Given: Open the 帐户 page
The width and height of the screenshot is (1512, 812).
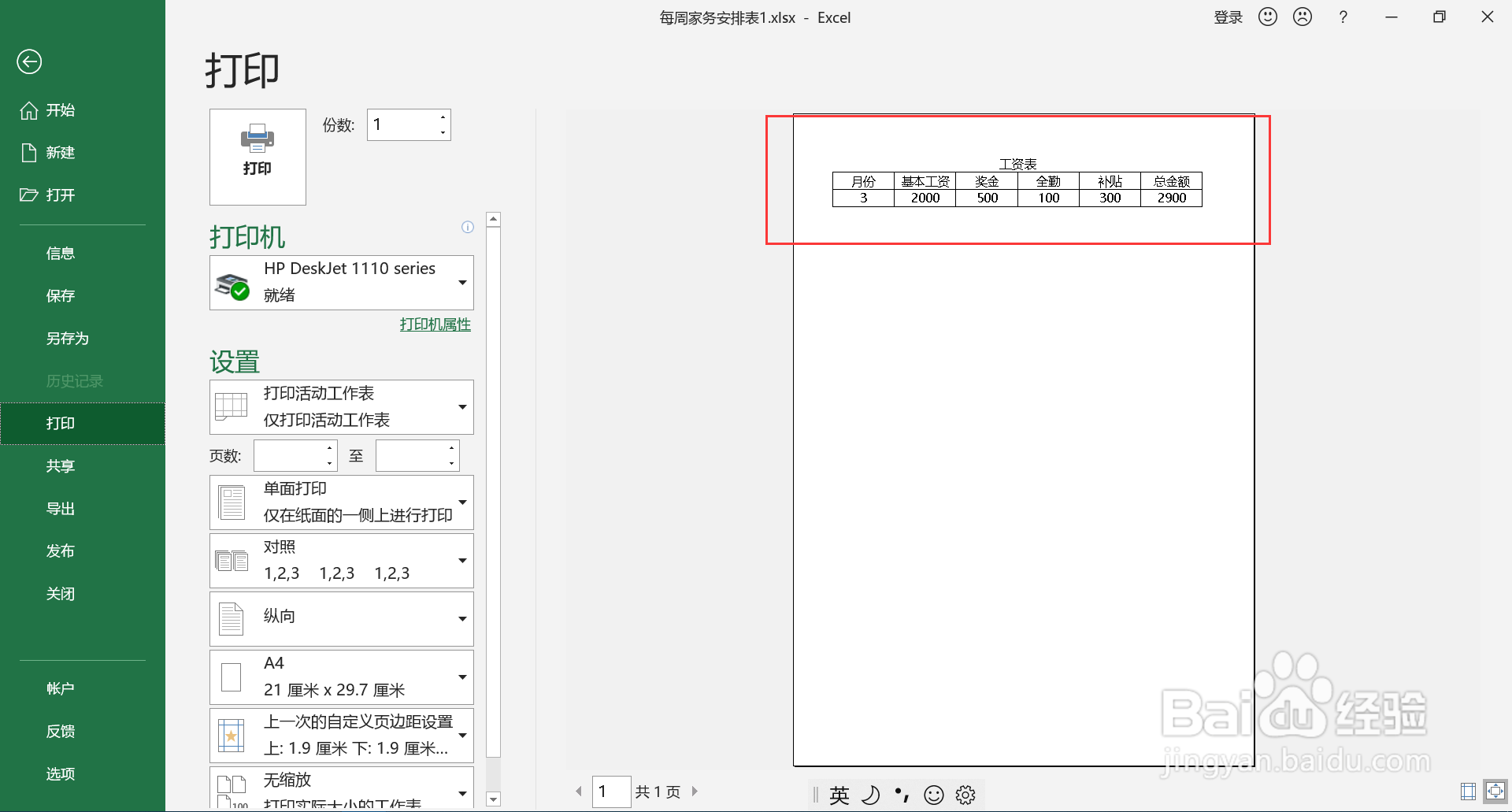Looking at the screenshot, I should tap(61, 688).
